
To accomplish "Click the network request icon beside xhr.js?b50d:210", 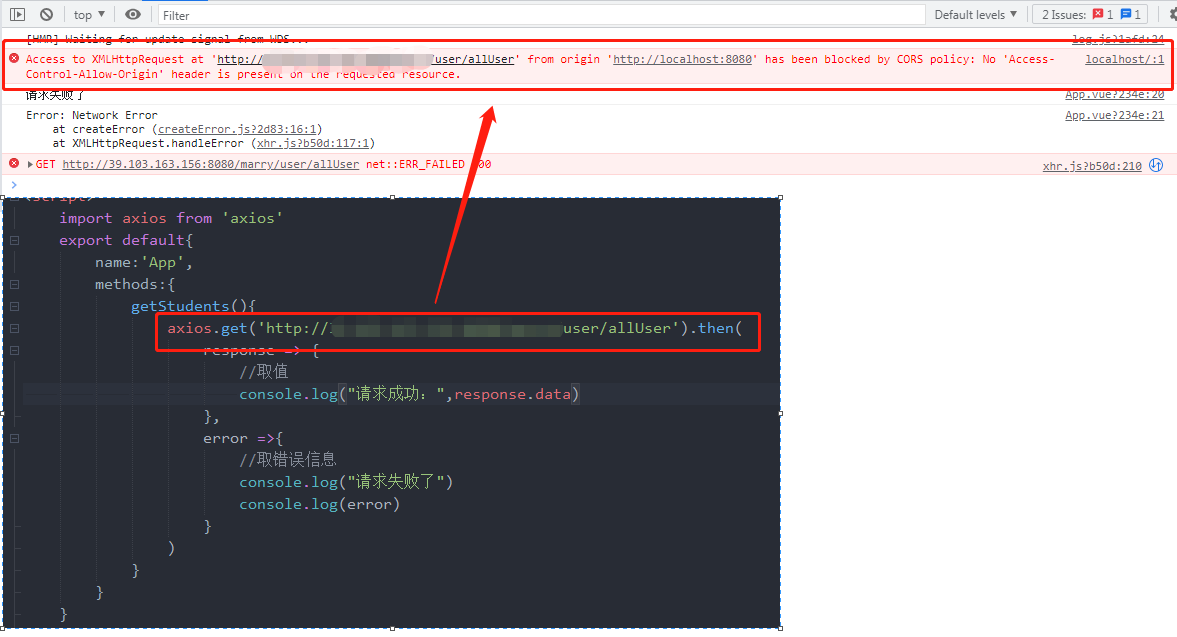I will pos(1156,165).
